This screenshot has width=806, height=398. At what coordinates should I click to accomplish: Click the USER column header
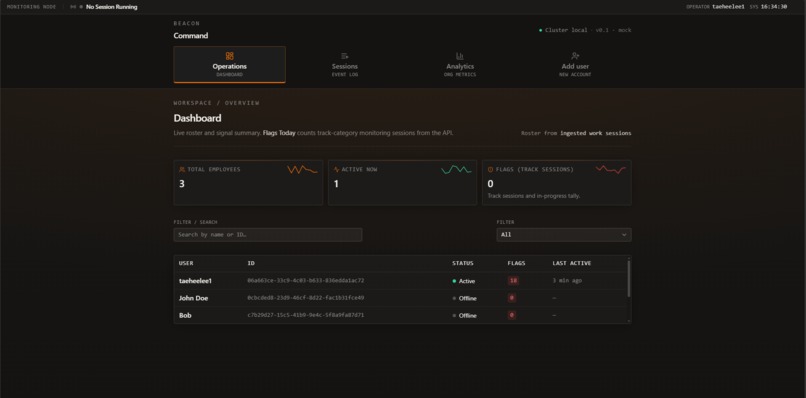pos(186,263)
